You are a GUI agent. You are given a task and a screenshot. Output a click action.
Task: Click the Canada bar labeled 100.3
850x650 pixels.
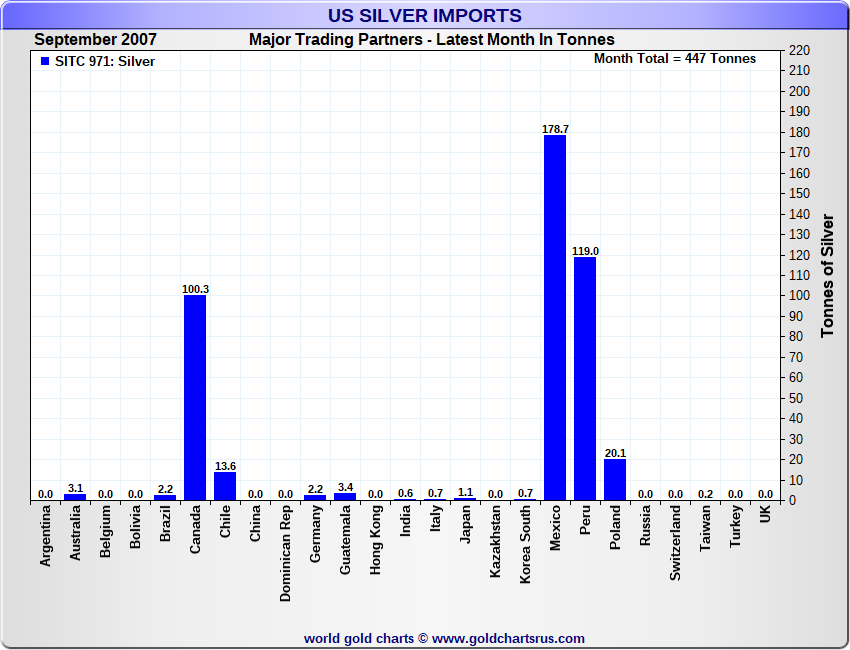tap(195, 398)
